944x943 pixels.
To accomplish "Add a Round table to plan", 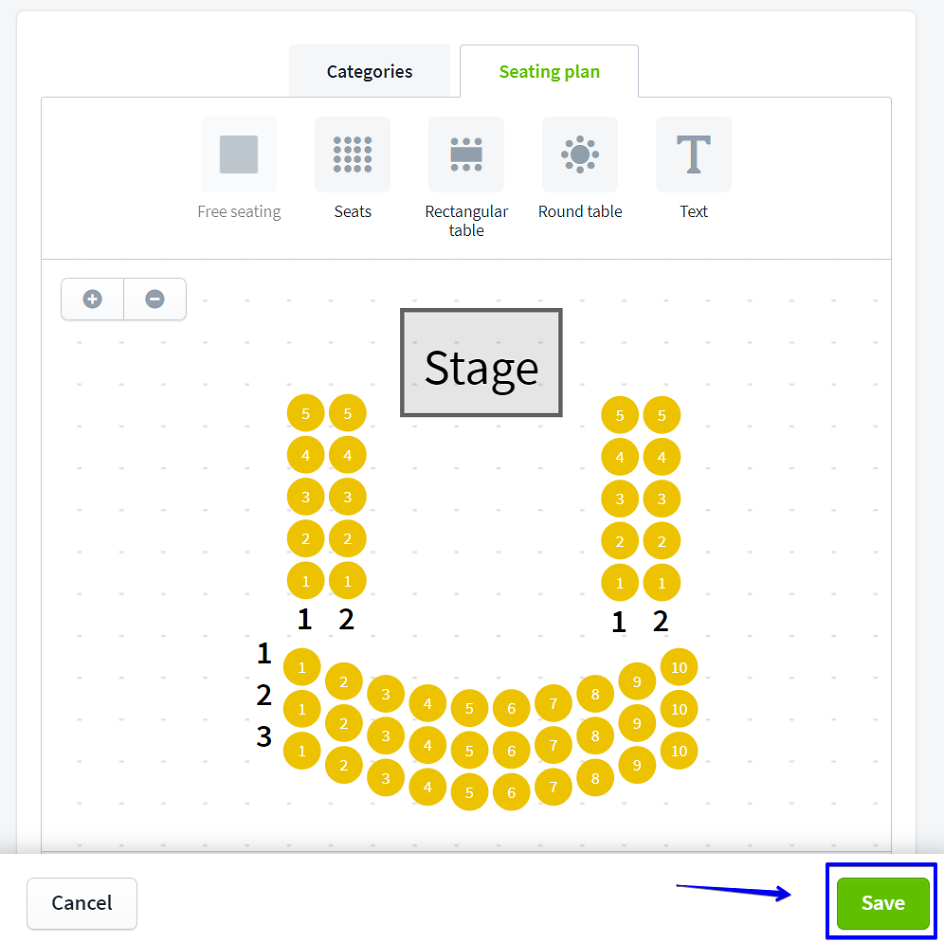I will click(x=580, y=155).
